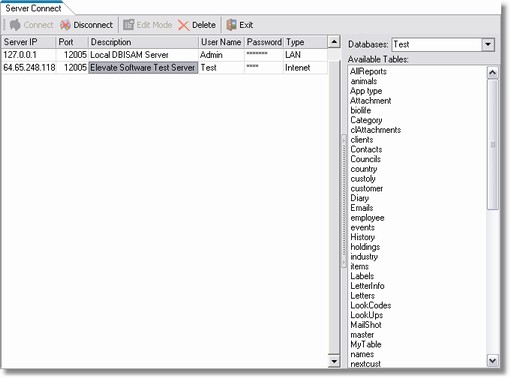The image size is (510, 378).
Task: Select Local DBISAM Server description
Action: tap(143, 55)
